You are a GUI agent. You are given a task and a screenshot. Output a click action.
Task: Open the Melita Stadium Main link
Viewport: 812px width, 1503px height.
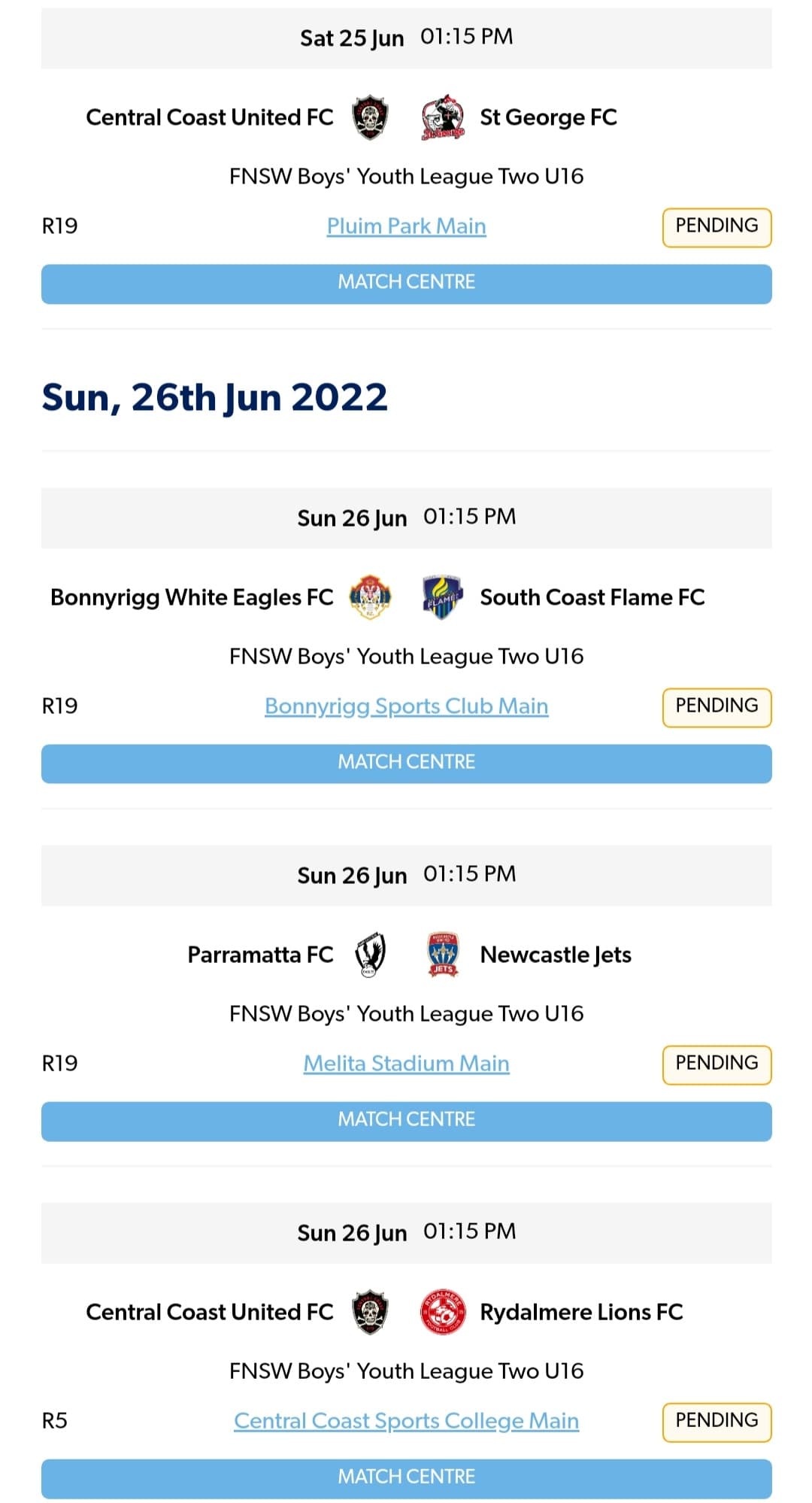(406, 1063)
